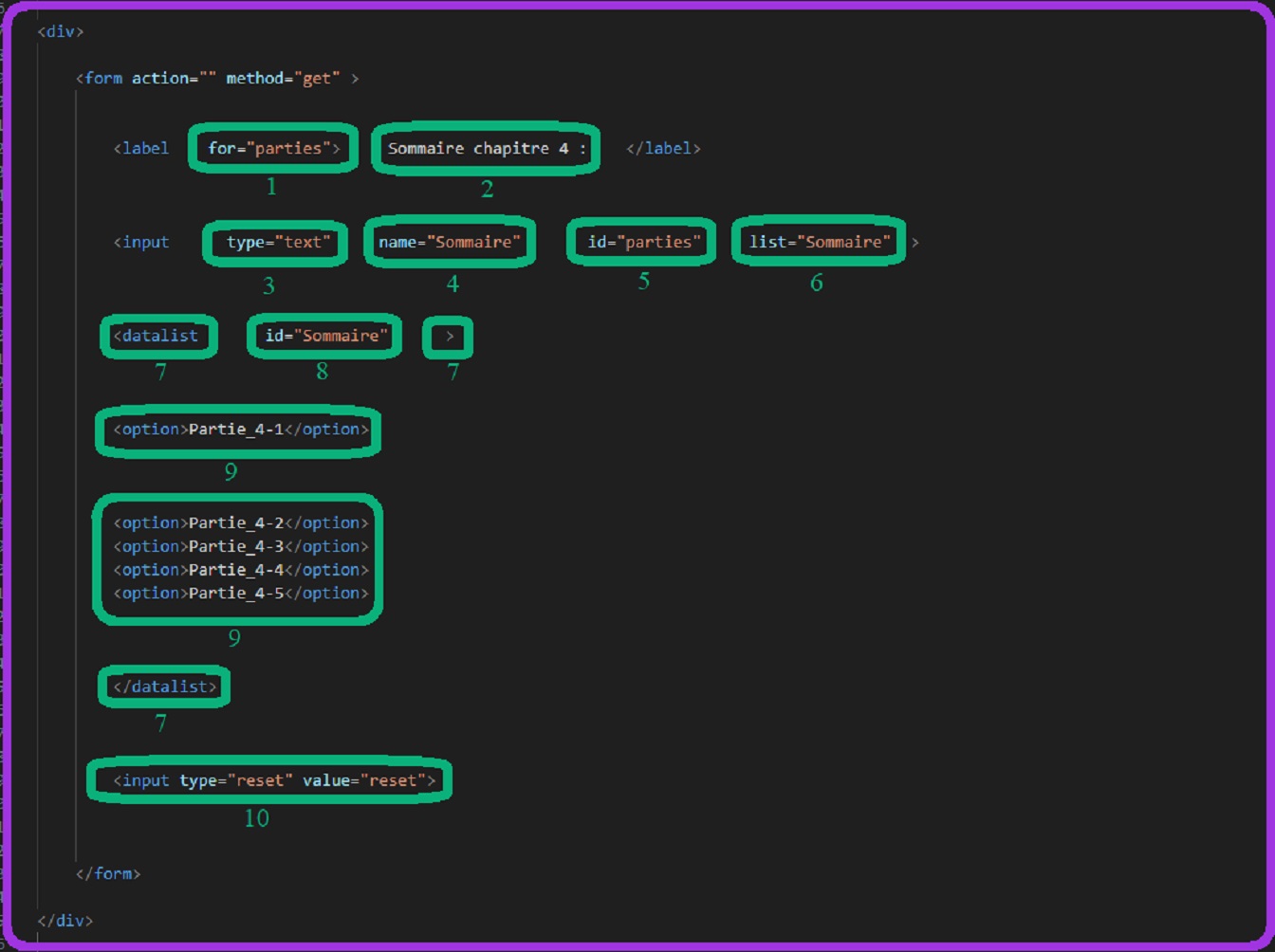The height and width of the screenshot is (952, 1275).
Task: Click the closing </form> tag
Action: [x=108, y=873]
